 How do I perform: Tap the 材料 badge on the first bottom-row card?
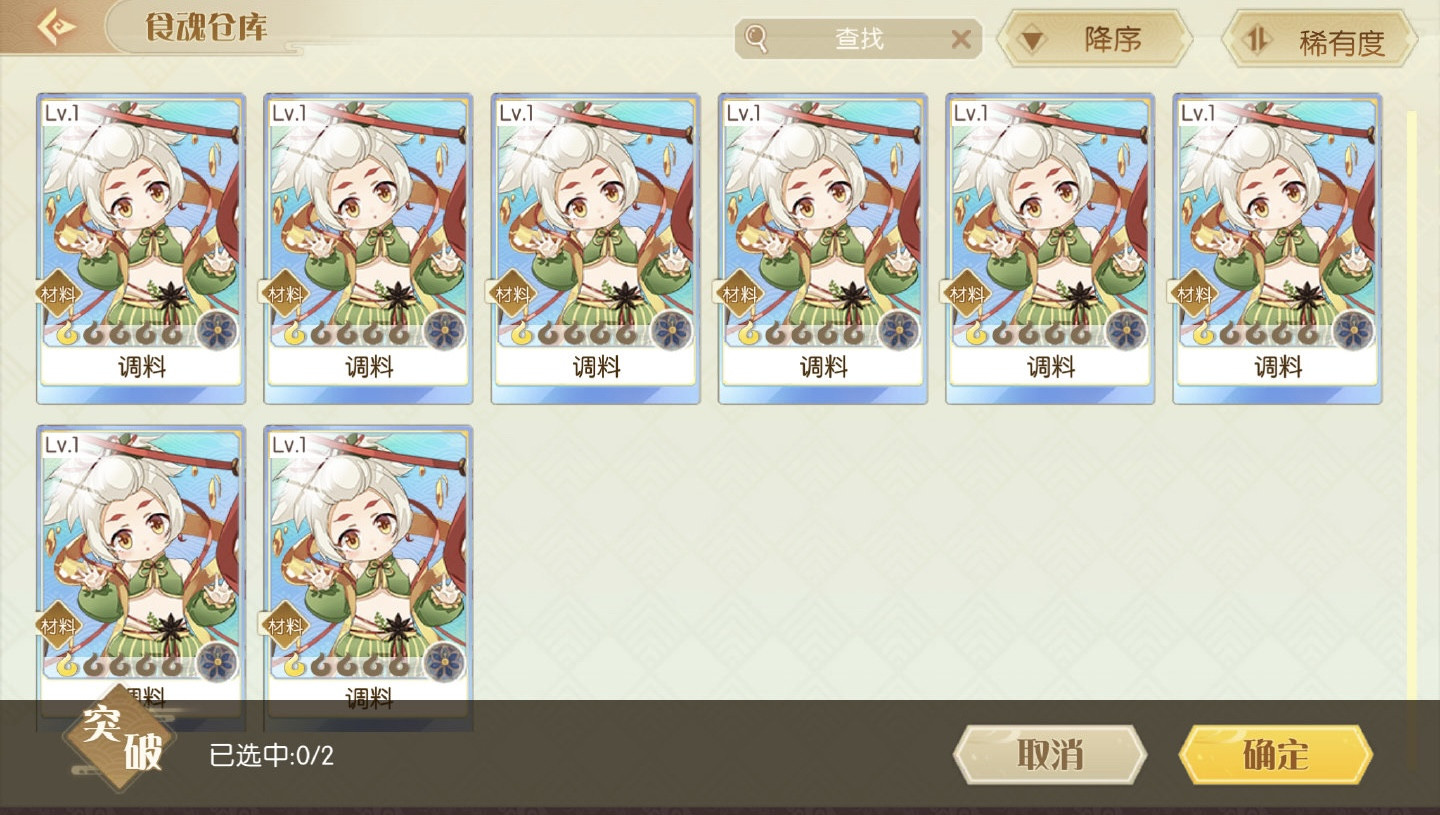(x=57, y=626)
